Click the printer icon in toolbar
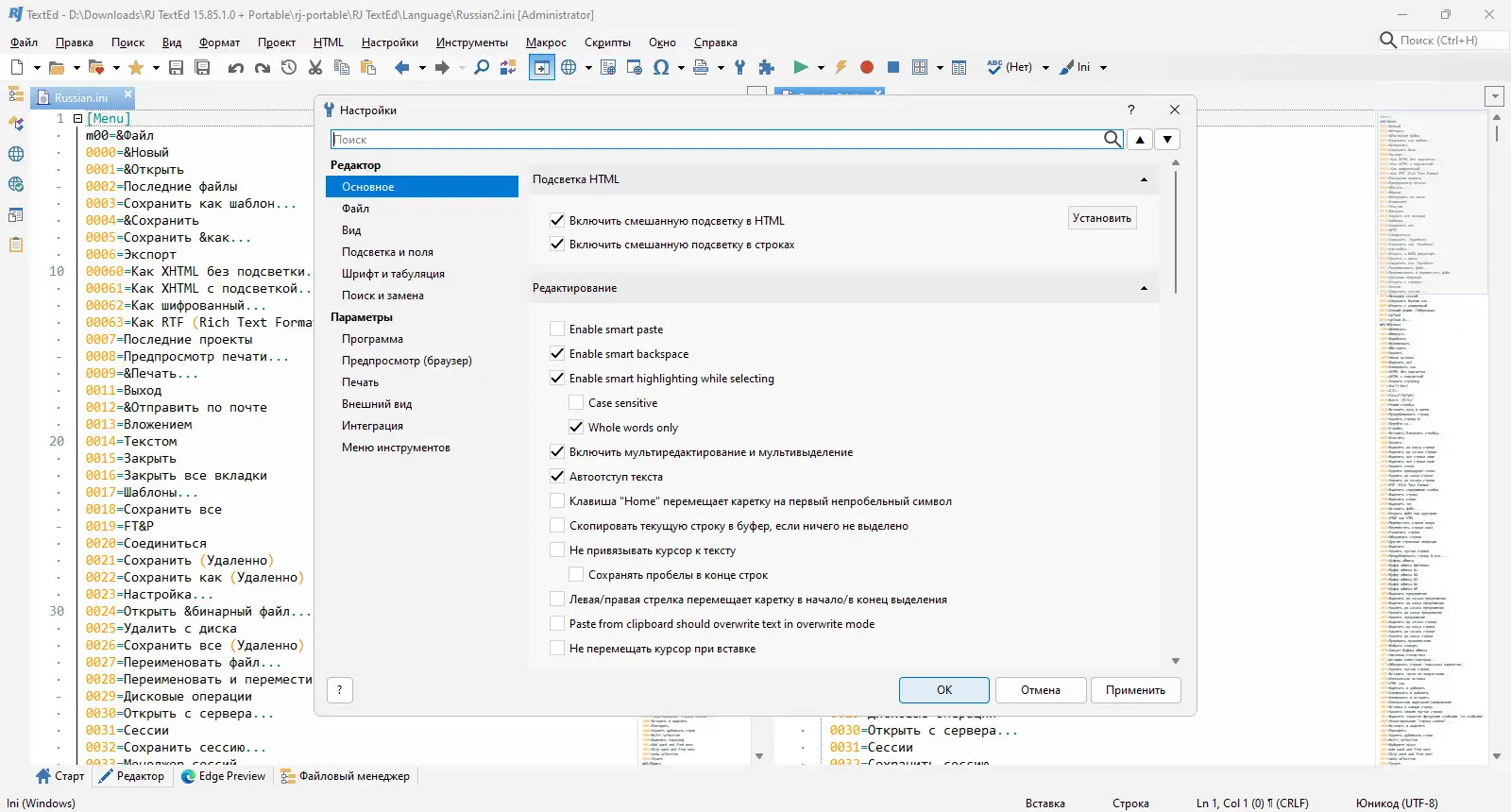1511x812 pixels. (x=701, y=67)
